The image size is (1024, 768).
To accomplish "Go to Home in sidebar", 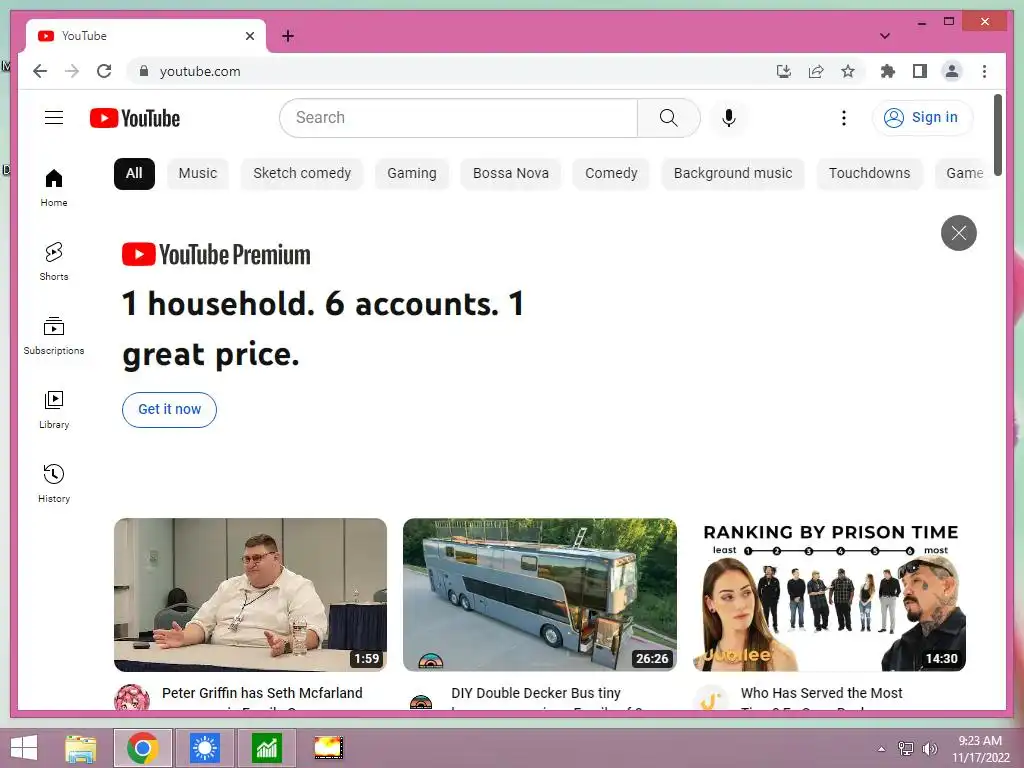I will 54,188.
